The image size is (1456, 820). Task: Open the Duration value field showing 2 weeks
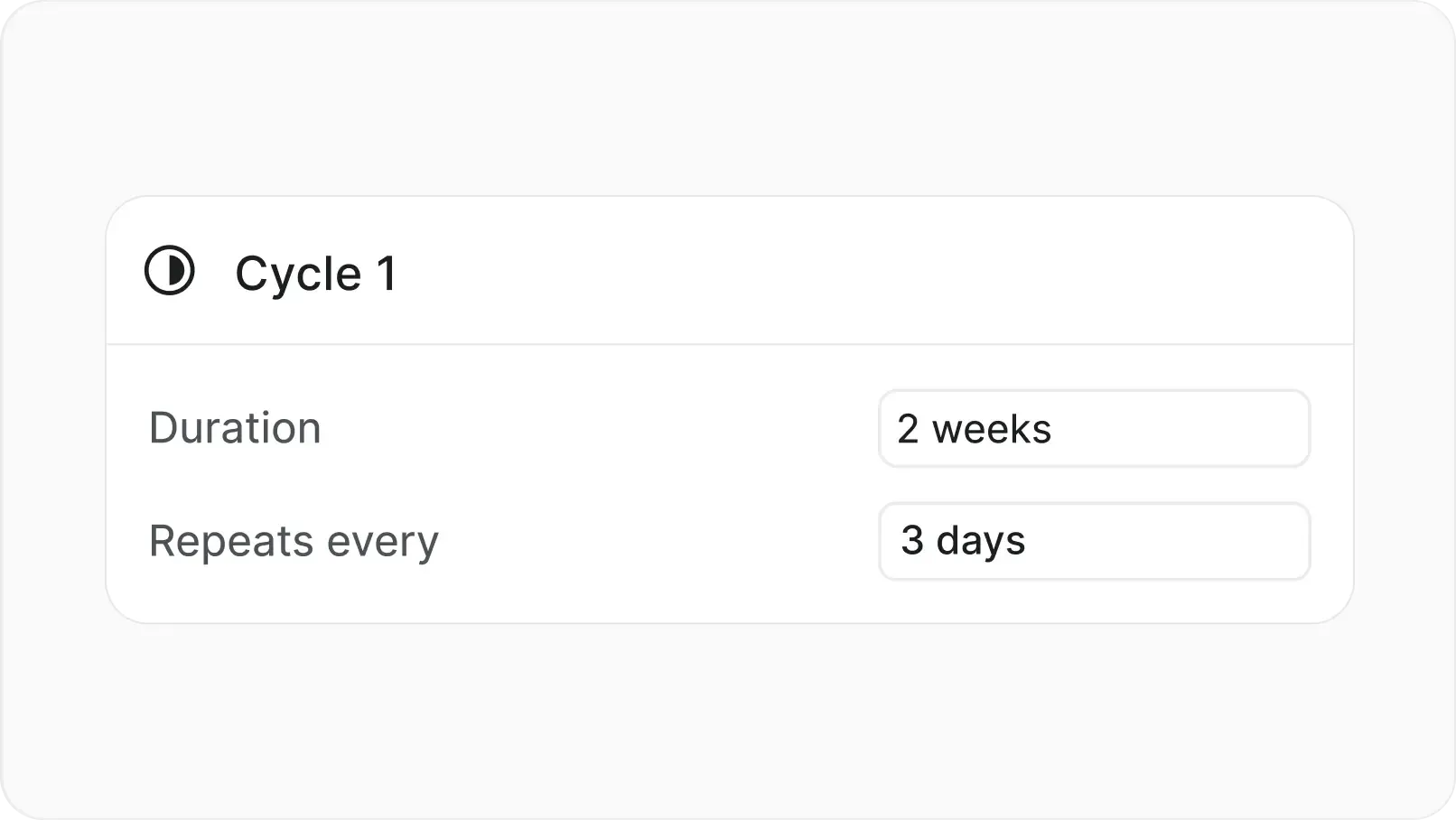pos(1093,429)
